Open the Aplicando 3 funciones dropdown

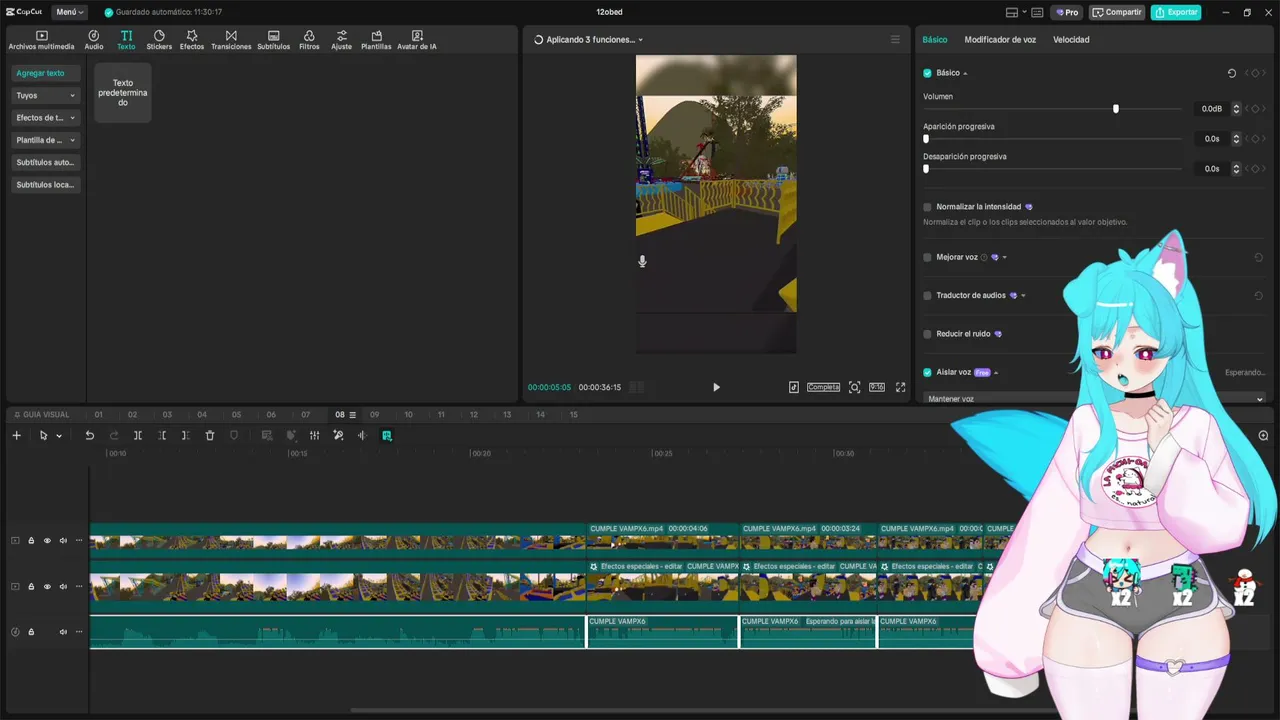589,40
